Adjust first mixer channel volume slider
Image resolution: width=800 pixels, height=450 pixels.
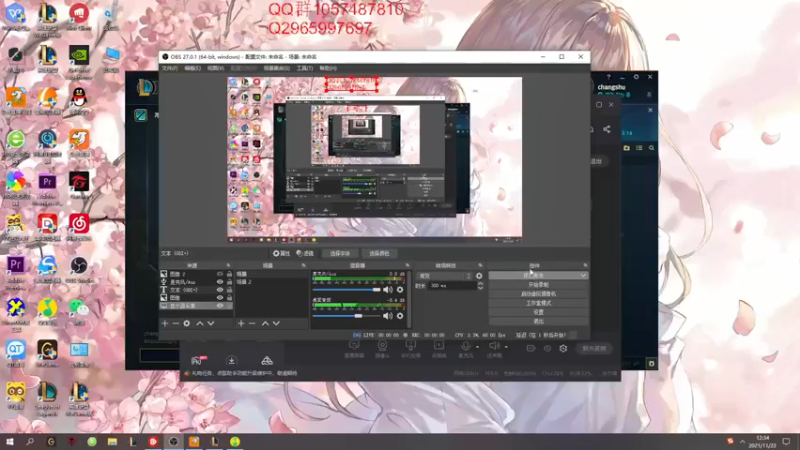click(347, 290)
